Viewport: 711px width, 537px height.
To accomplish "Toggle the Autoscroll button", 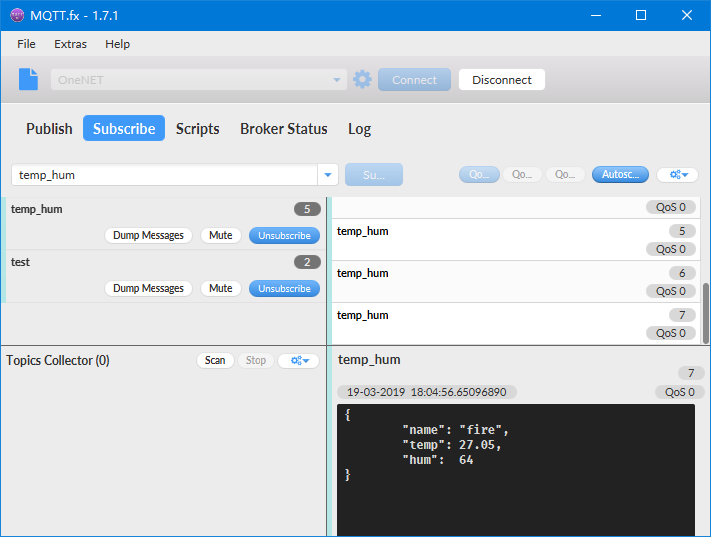I will [620, 175].
